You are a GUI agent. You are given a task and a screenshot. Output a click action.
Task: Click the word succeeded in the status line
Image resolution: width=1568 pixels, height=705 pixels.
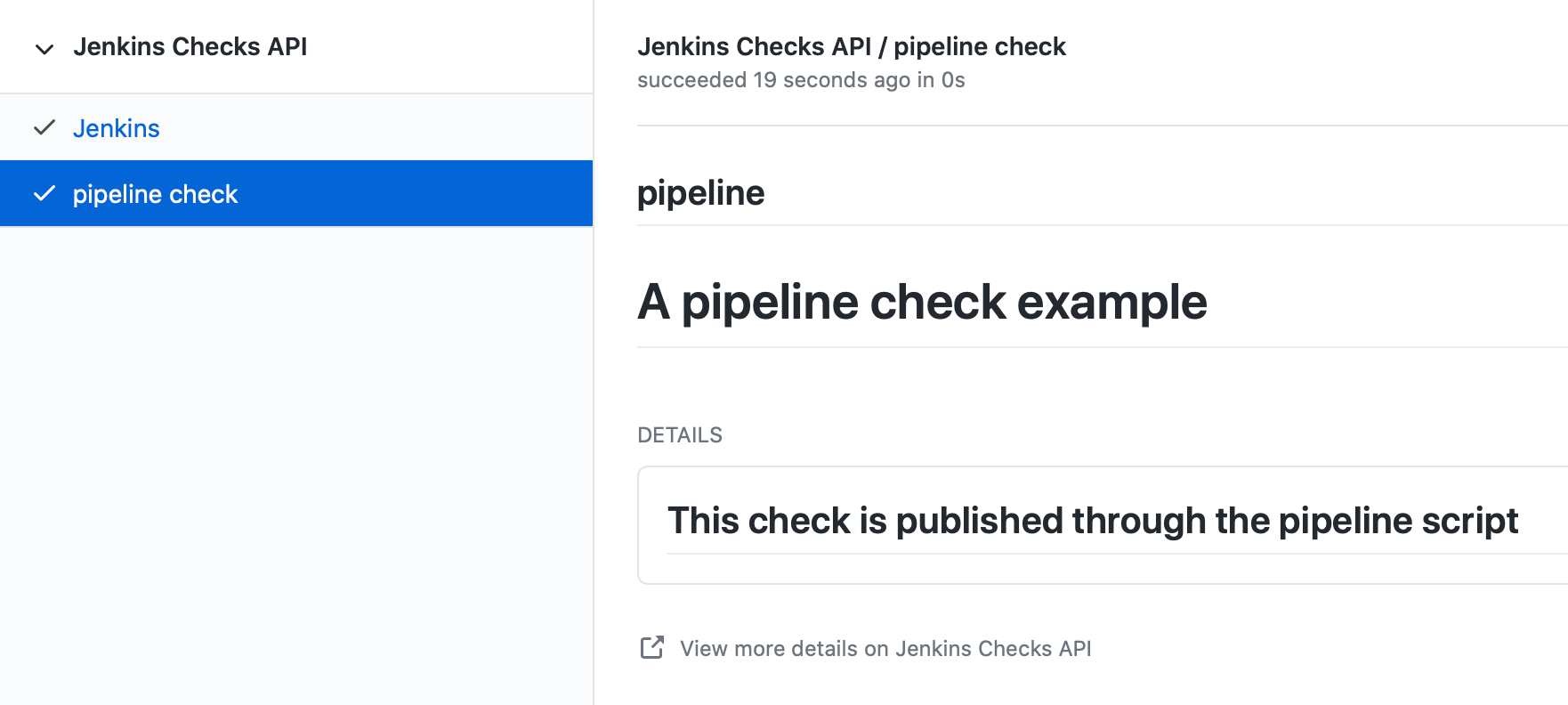coord(691,80)
